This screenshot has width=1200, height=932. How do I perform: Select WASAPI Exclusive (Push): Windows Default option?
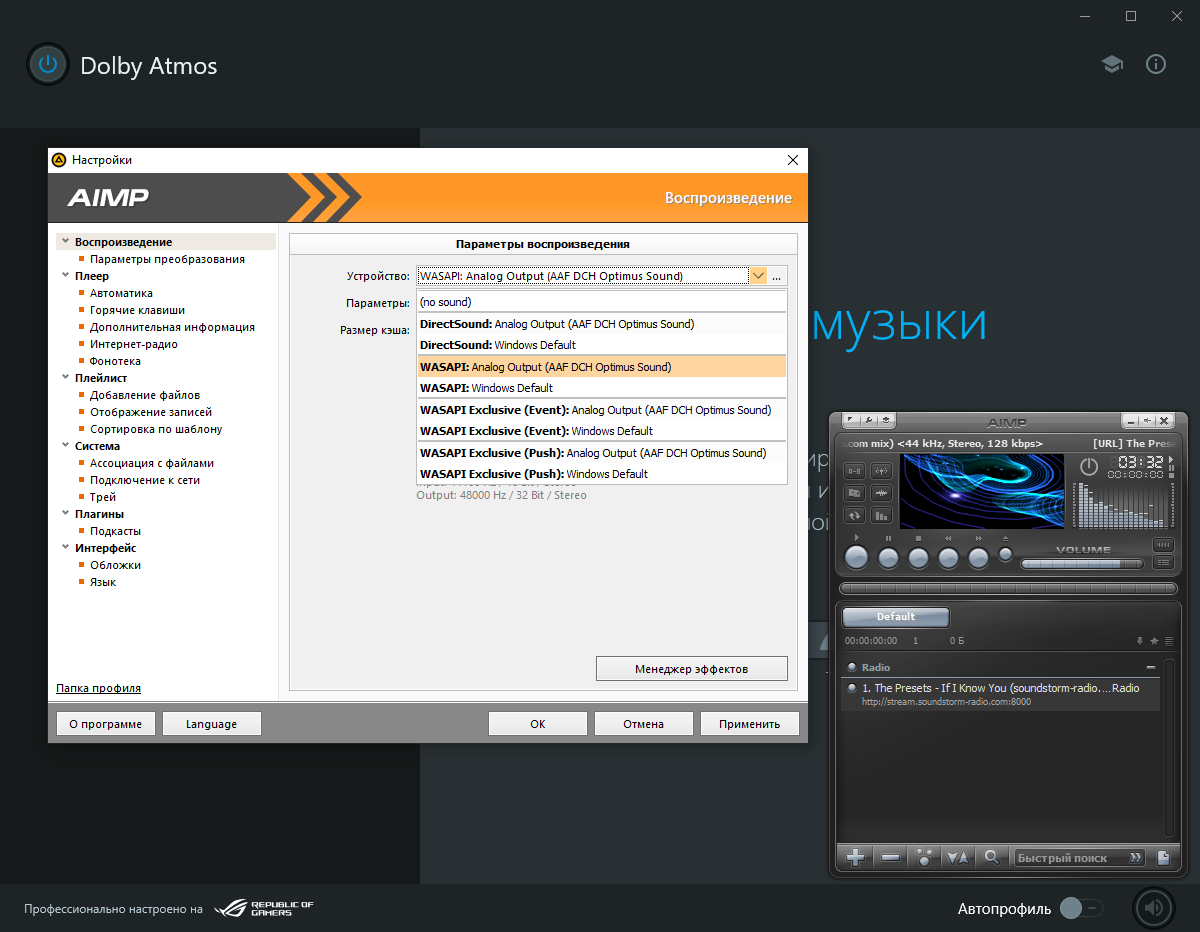click(x=602, y=474)
